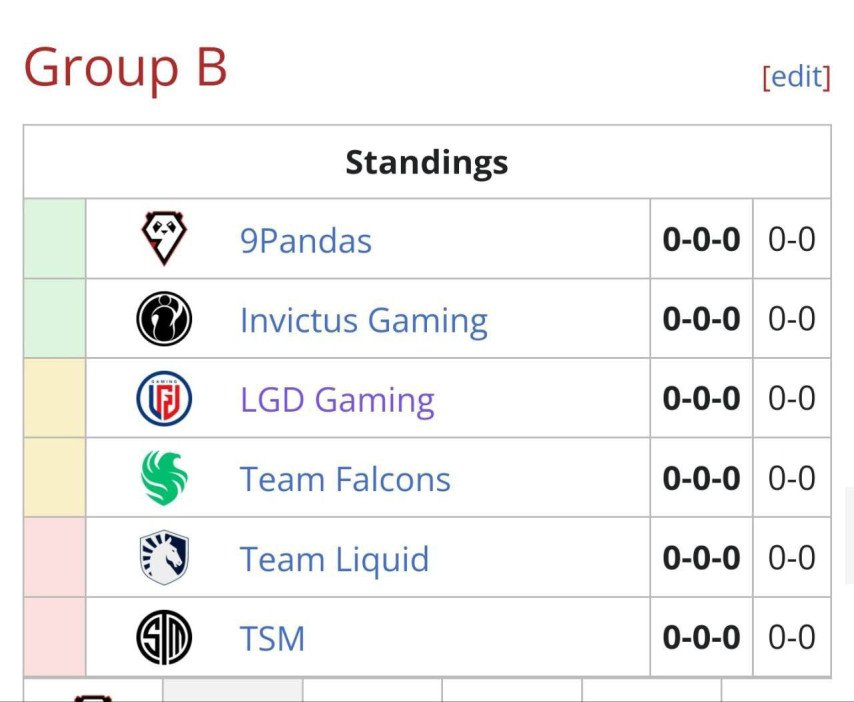Click the 9Pandas 0-0-0 series record
The image size is (854, 702).
point(701,240)
